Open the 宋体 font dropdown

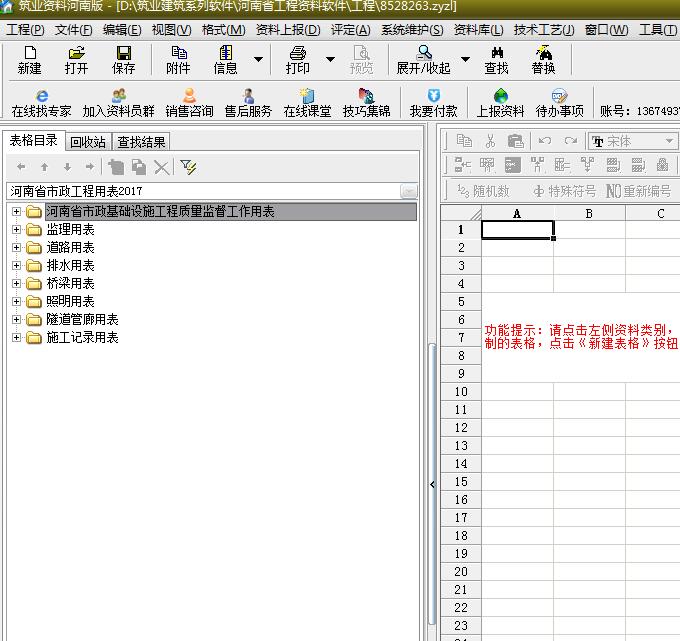(669, 141)
